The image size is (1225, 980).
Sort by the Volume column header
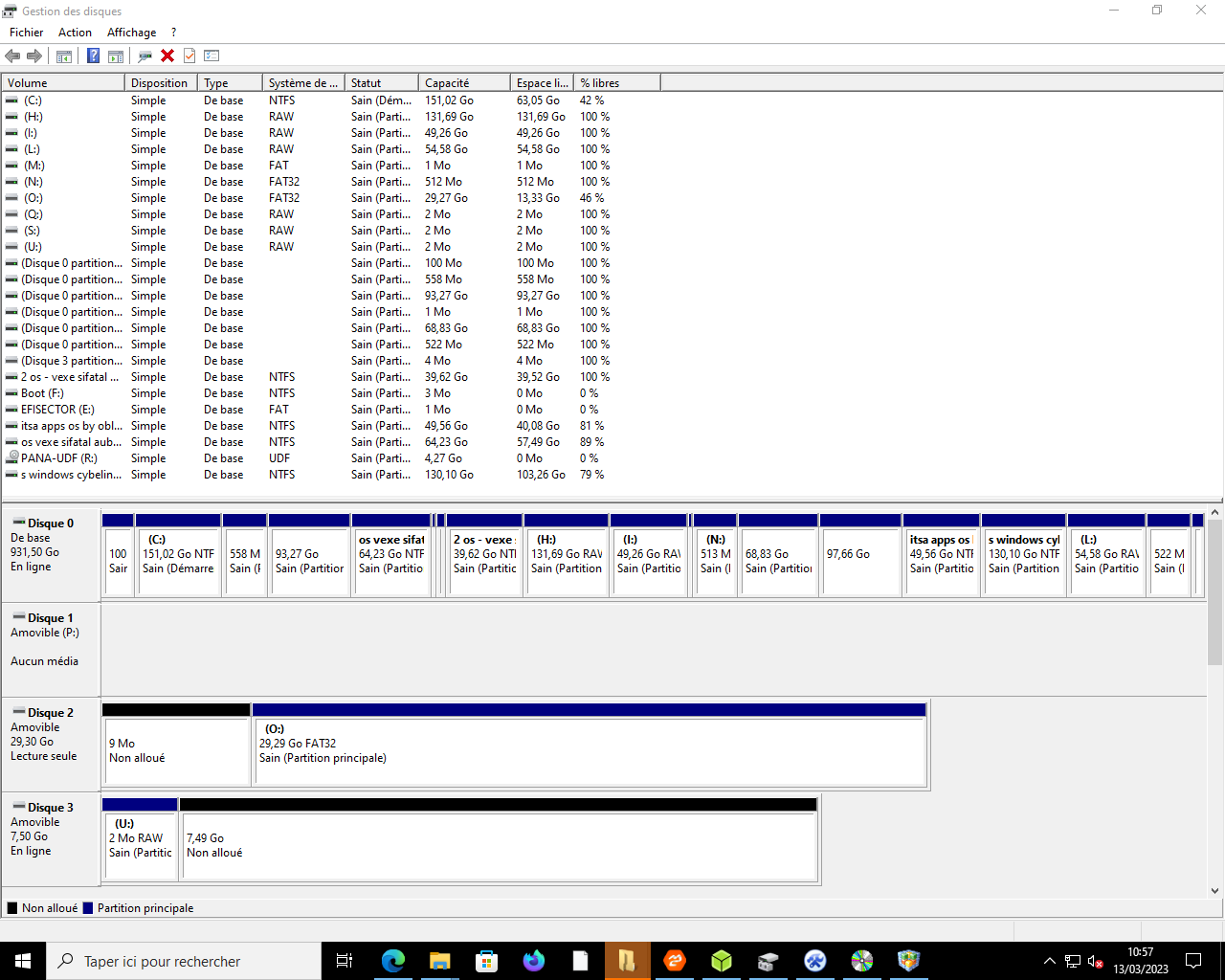point(63,82)
